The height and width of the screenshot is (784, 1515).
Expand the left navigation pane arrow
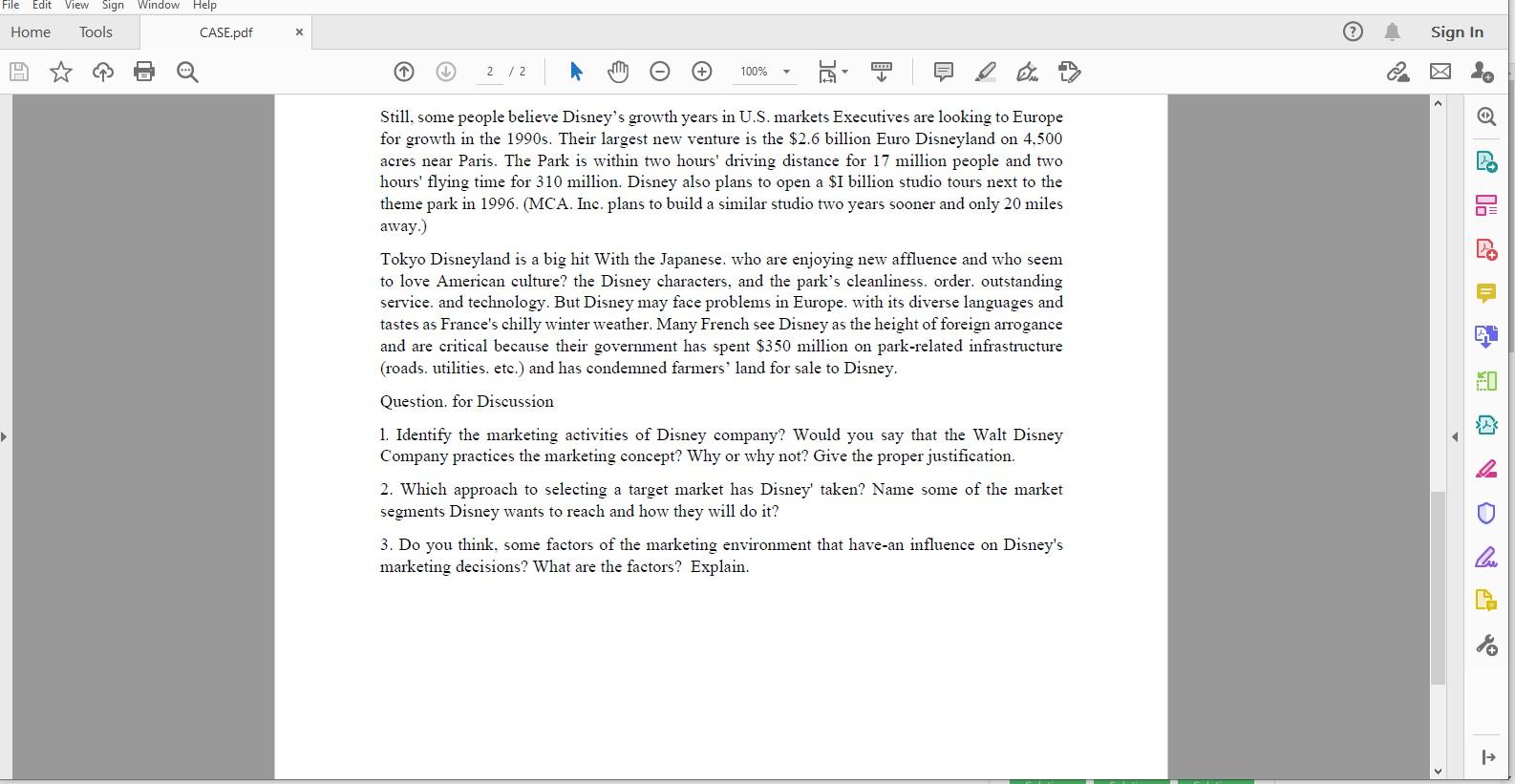[x=4, y=436]
